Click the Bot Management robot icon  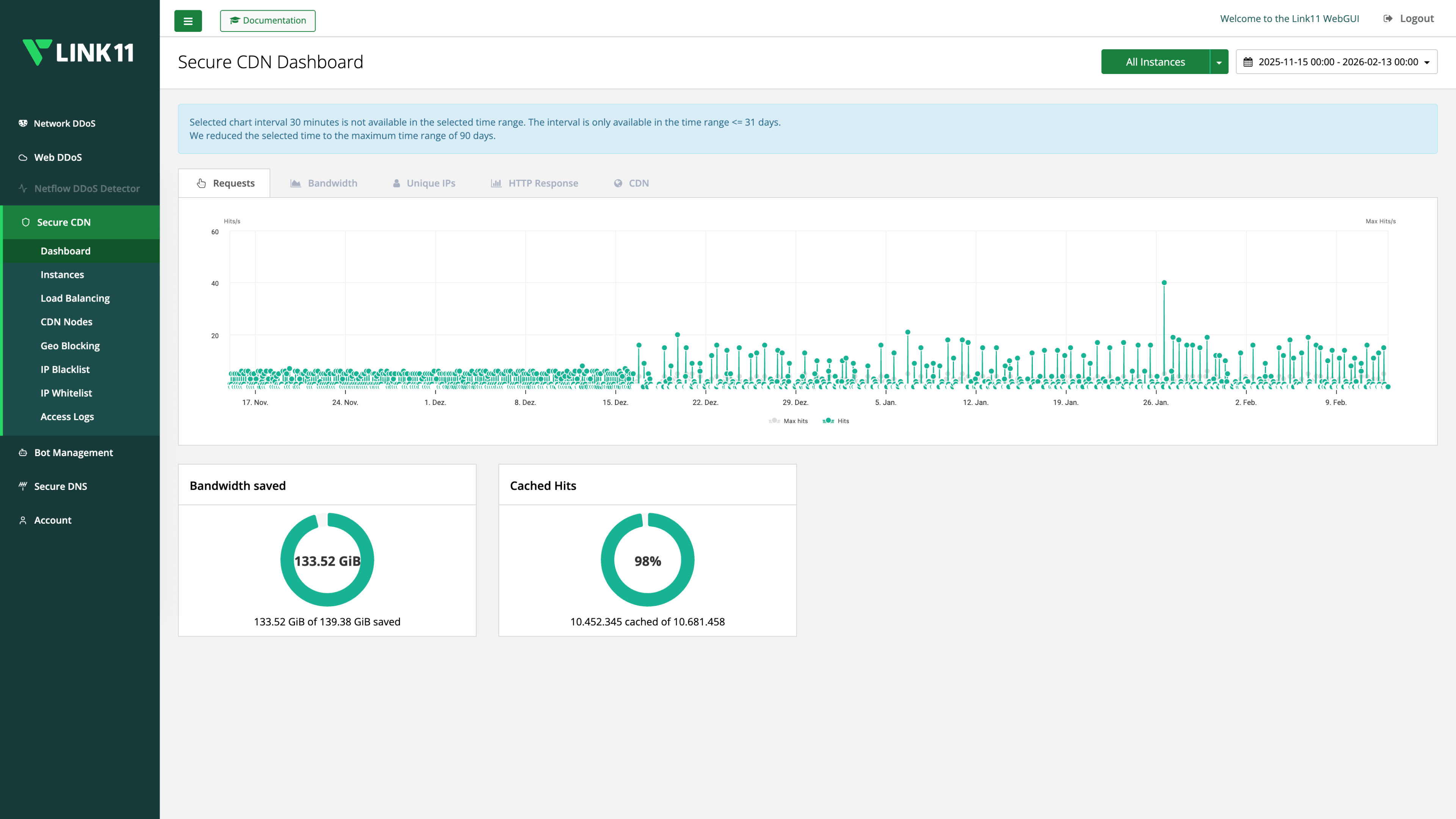click(23, 452)
